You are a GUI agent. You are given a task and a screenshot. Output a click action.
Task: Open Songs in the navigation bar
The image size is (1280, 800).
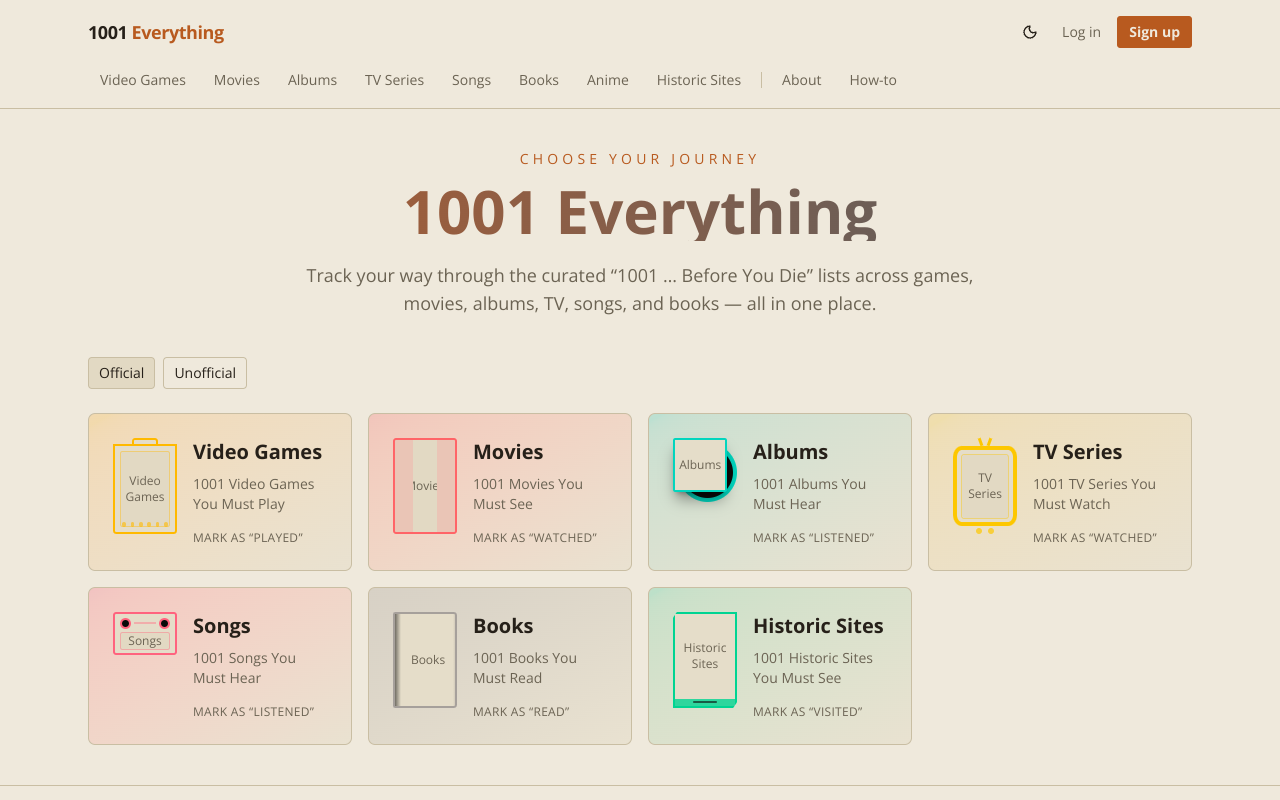[x=471, y=80]
